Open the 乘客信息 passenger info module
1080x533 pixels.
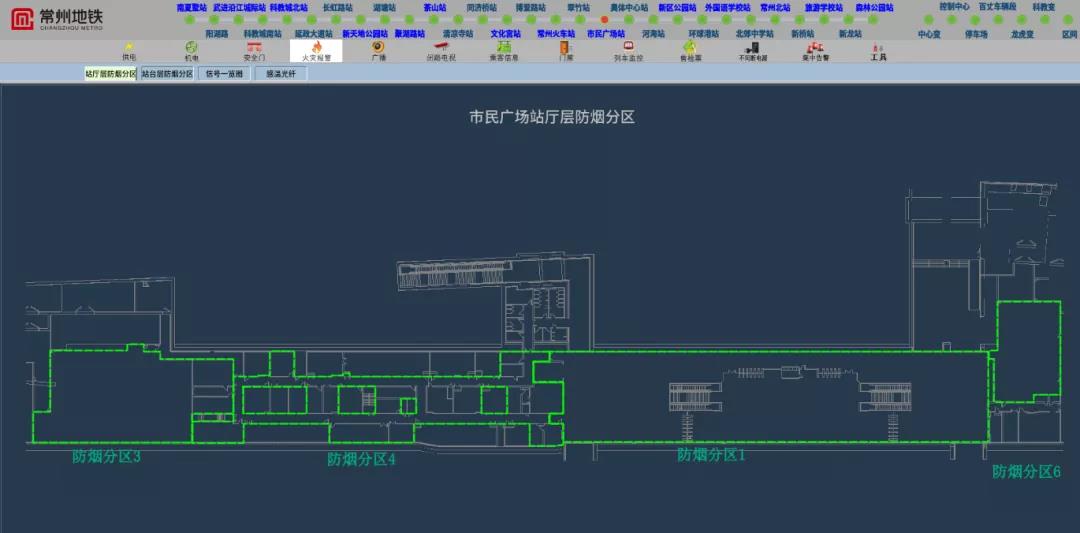click(503, 51)
